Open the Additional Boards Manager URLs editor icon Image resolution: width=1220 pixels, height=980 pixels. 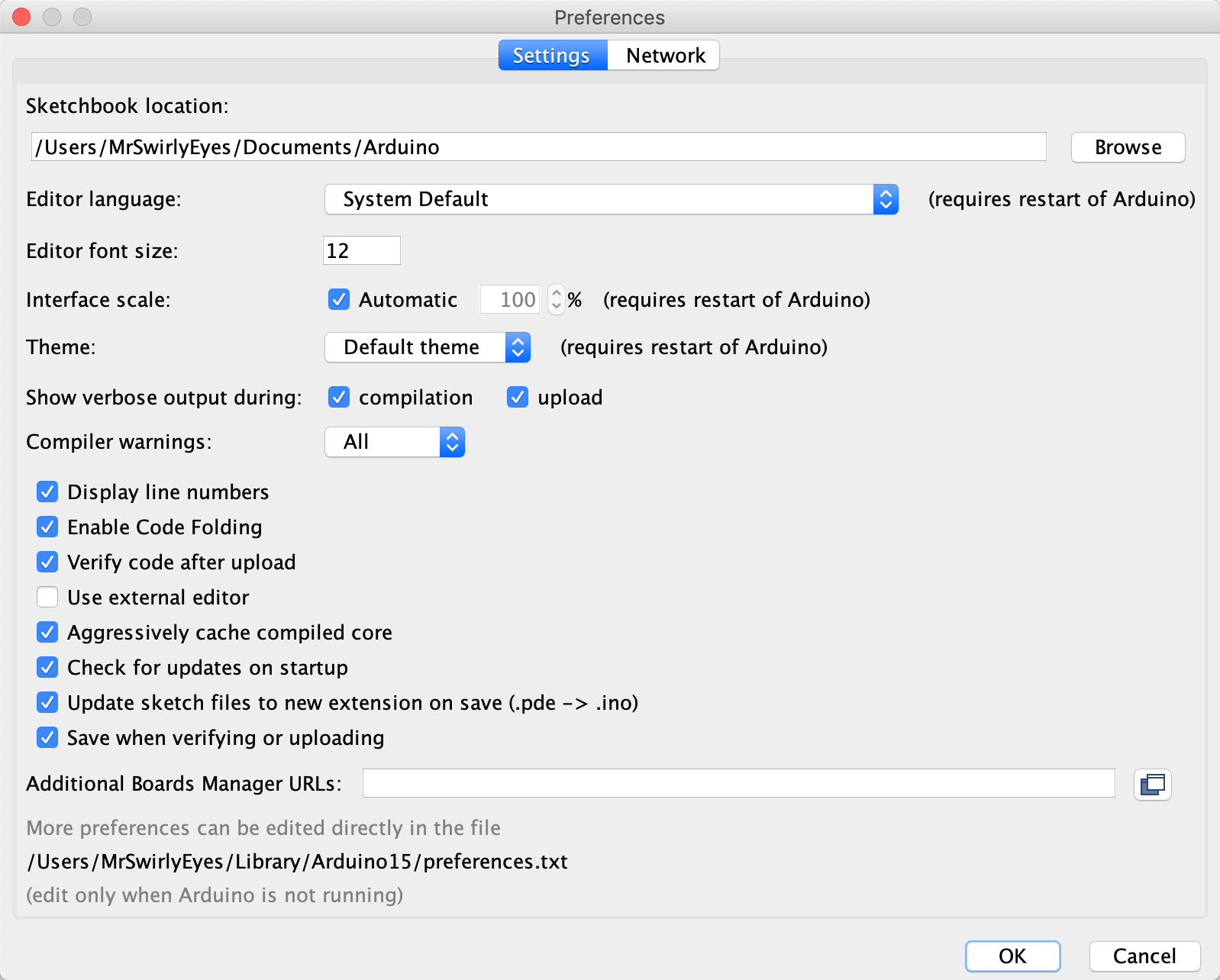[x=1152, y=784]
